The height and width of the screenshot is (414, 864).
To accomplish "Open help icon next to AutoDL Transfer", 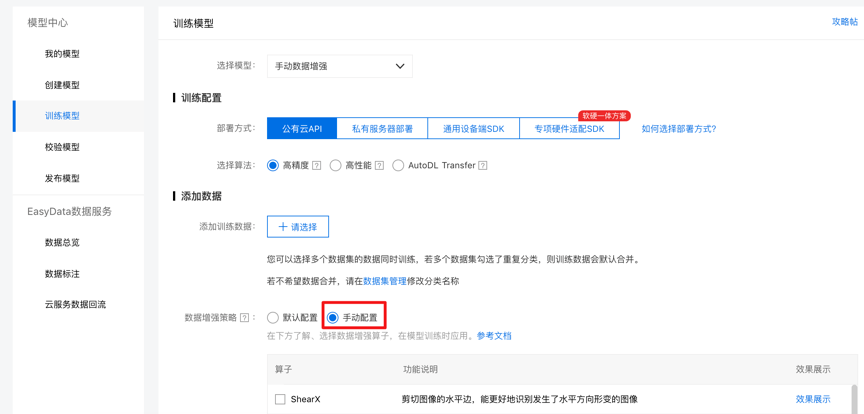I will 483,165.
